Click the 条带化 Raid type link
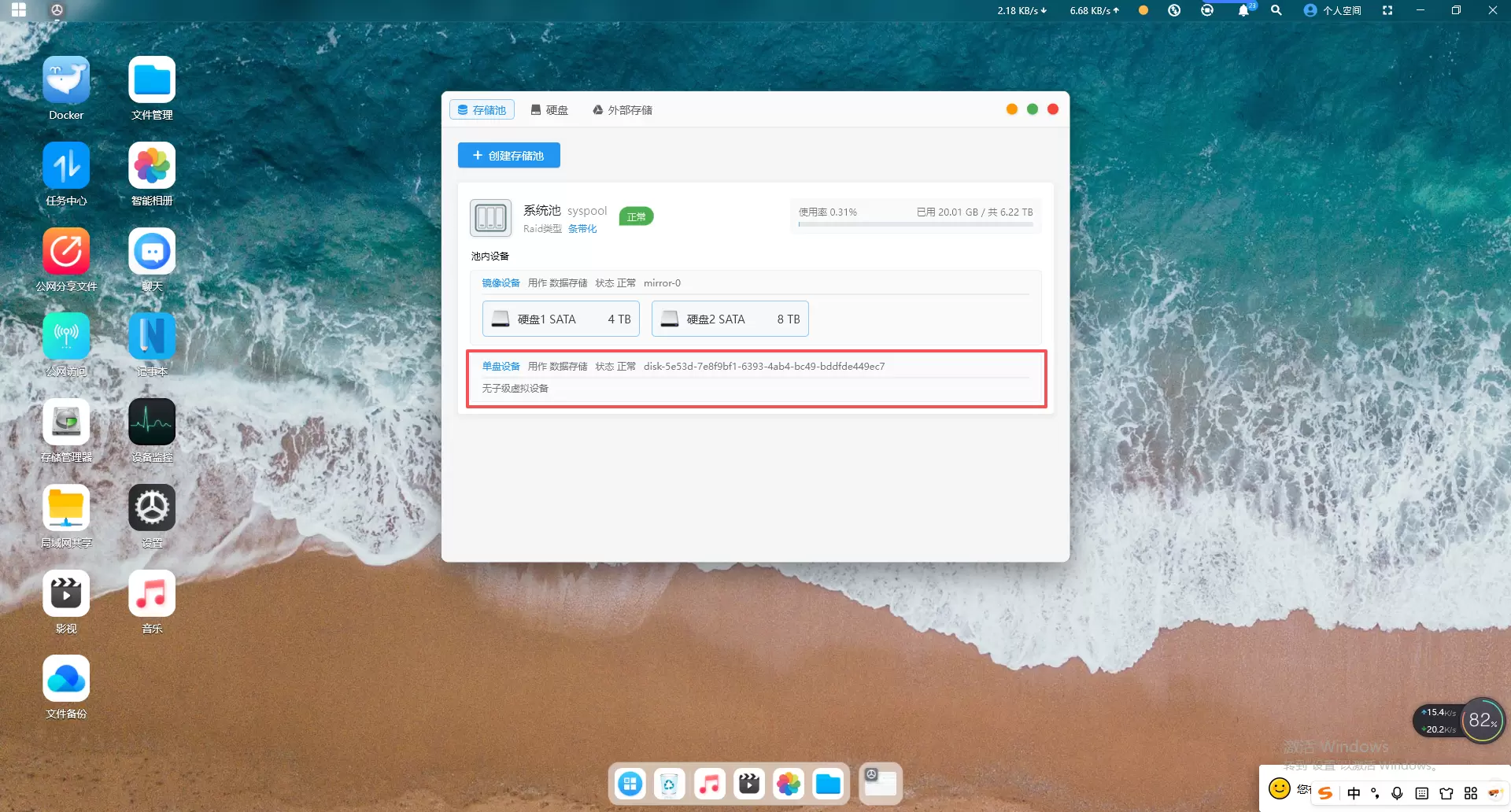 (x=582, y=229)
